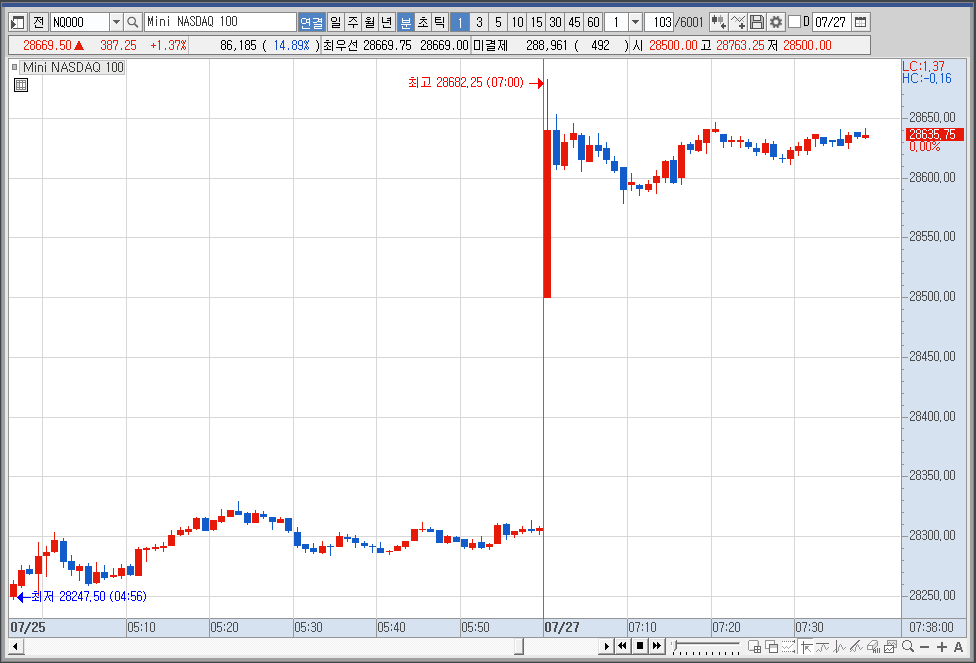Click the data grid icon under the legend
Screen dimensions: 976x663
pyautogui.click(x=21, y=85)
